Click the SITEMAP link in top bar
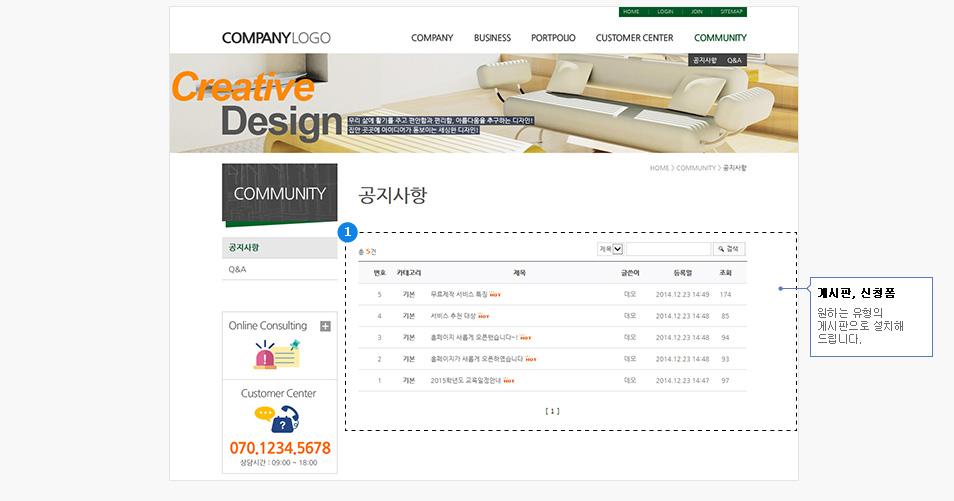 pos(731,12)
